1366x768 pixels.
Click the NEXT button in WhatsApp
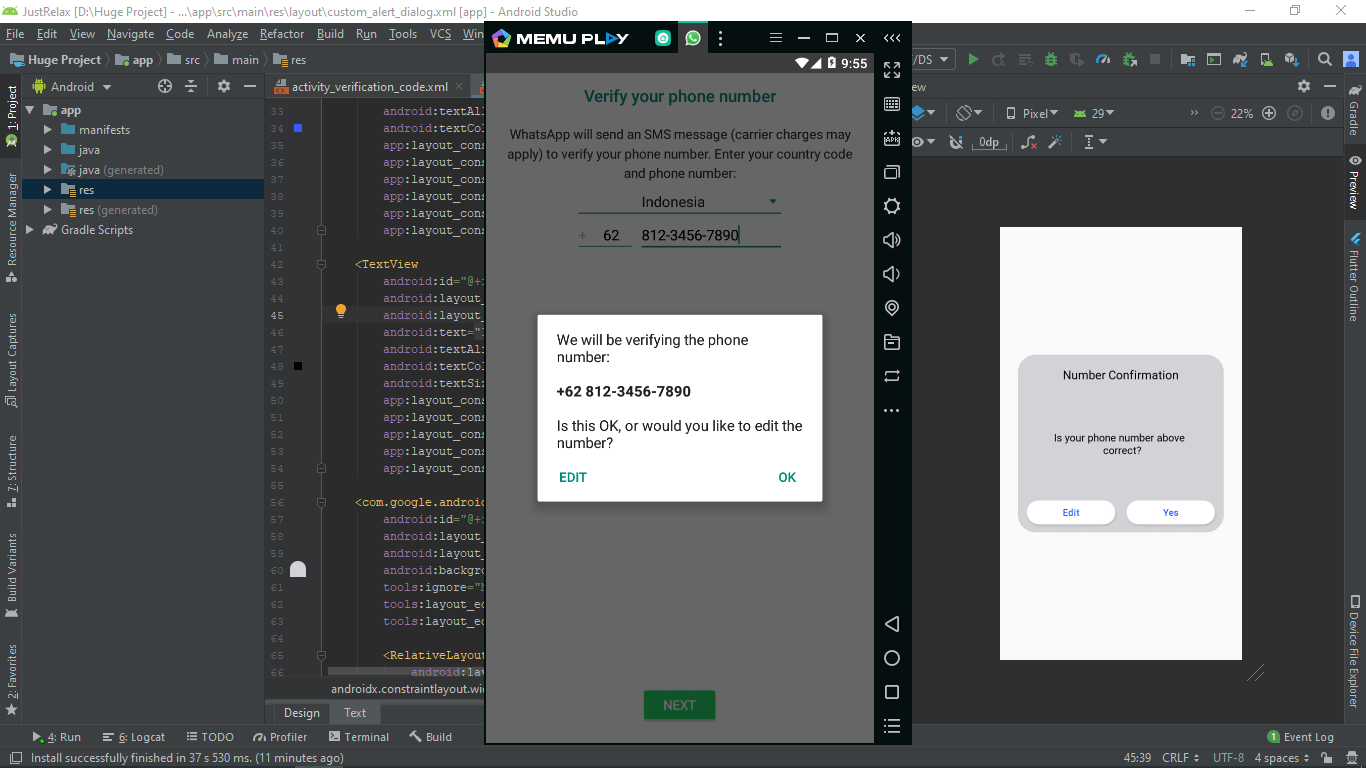pos(680,705)
